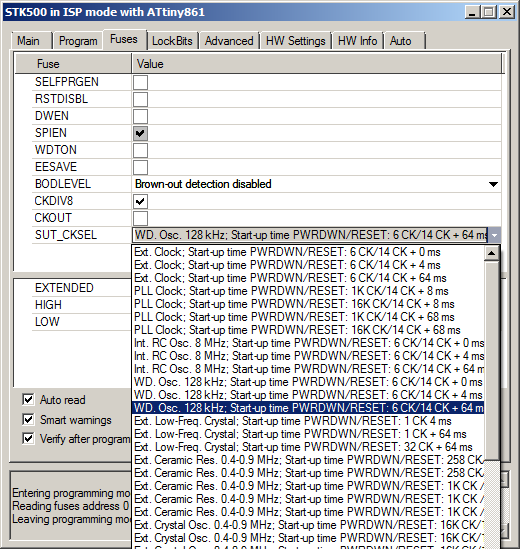The image size is (520, 549).
Task: Open the Auto tab
Action: pyautogui.click(x=404, y=41)
